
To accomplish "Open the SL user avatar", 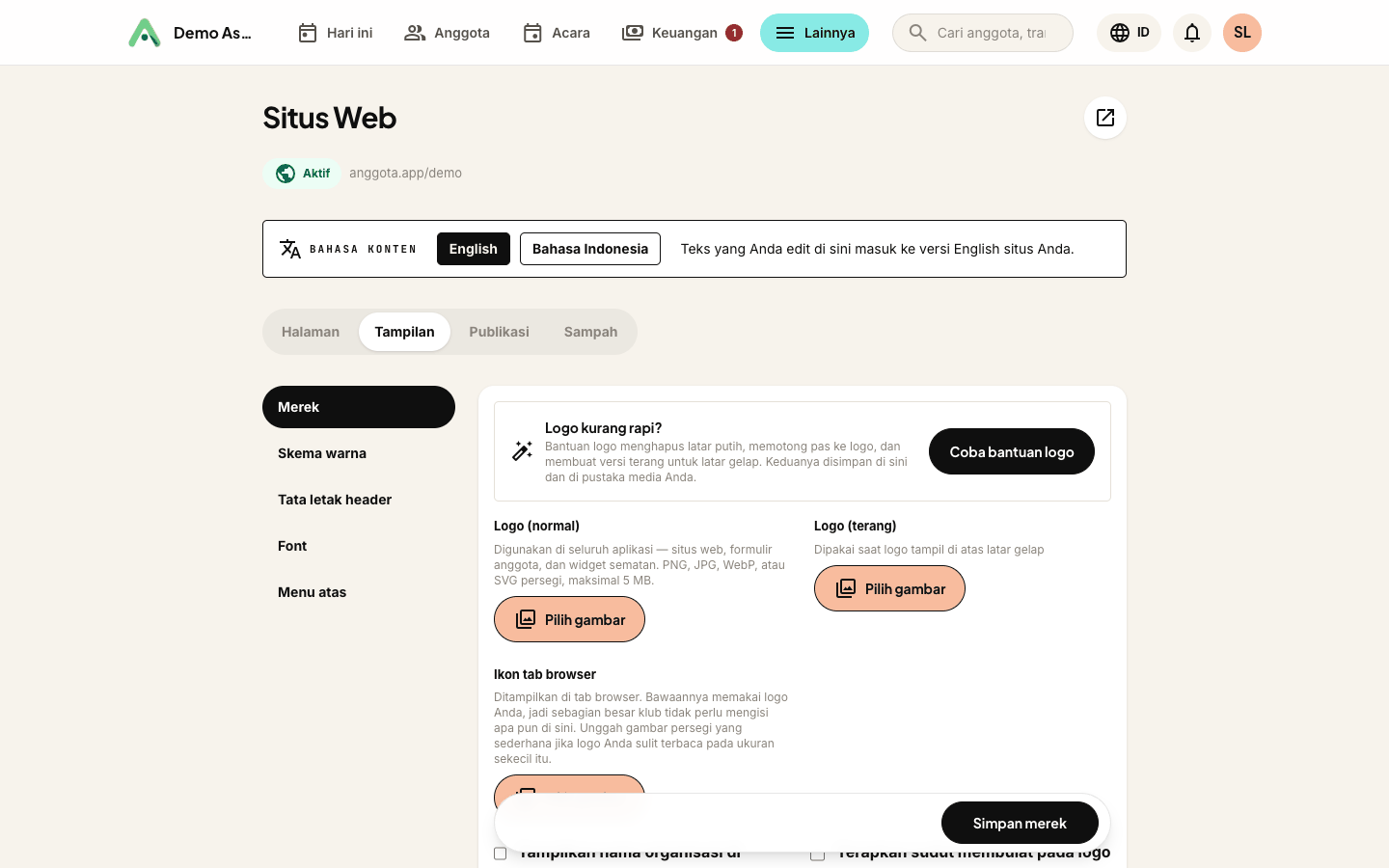I will coord(1242,33).
